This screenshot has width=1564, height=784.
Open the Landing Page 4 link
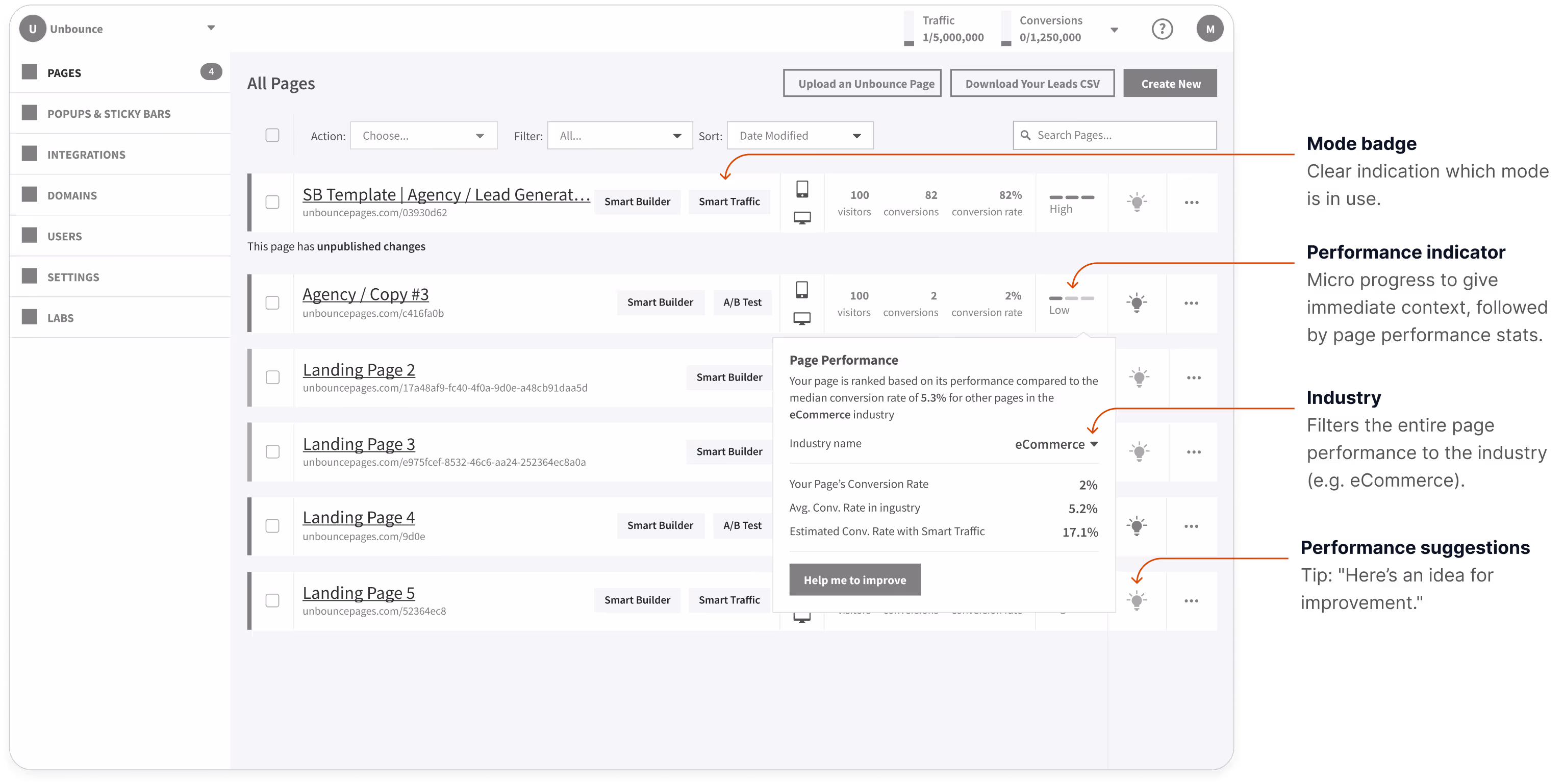pos(359,517)
